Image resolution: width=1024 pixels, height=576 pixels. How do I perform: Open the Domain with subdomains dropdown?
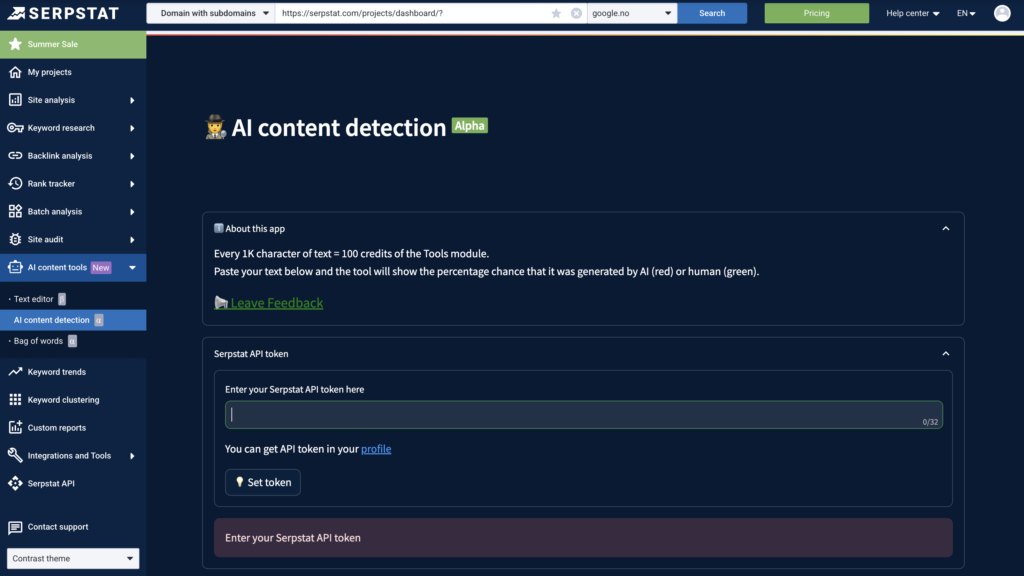tap(210, 13)
